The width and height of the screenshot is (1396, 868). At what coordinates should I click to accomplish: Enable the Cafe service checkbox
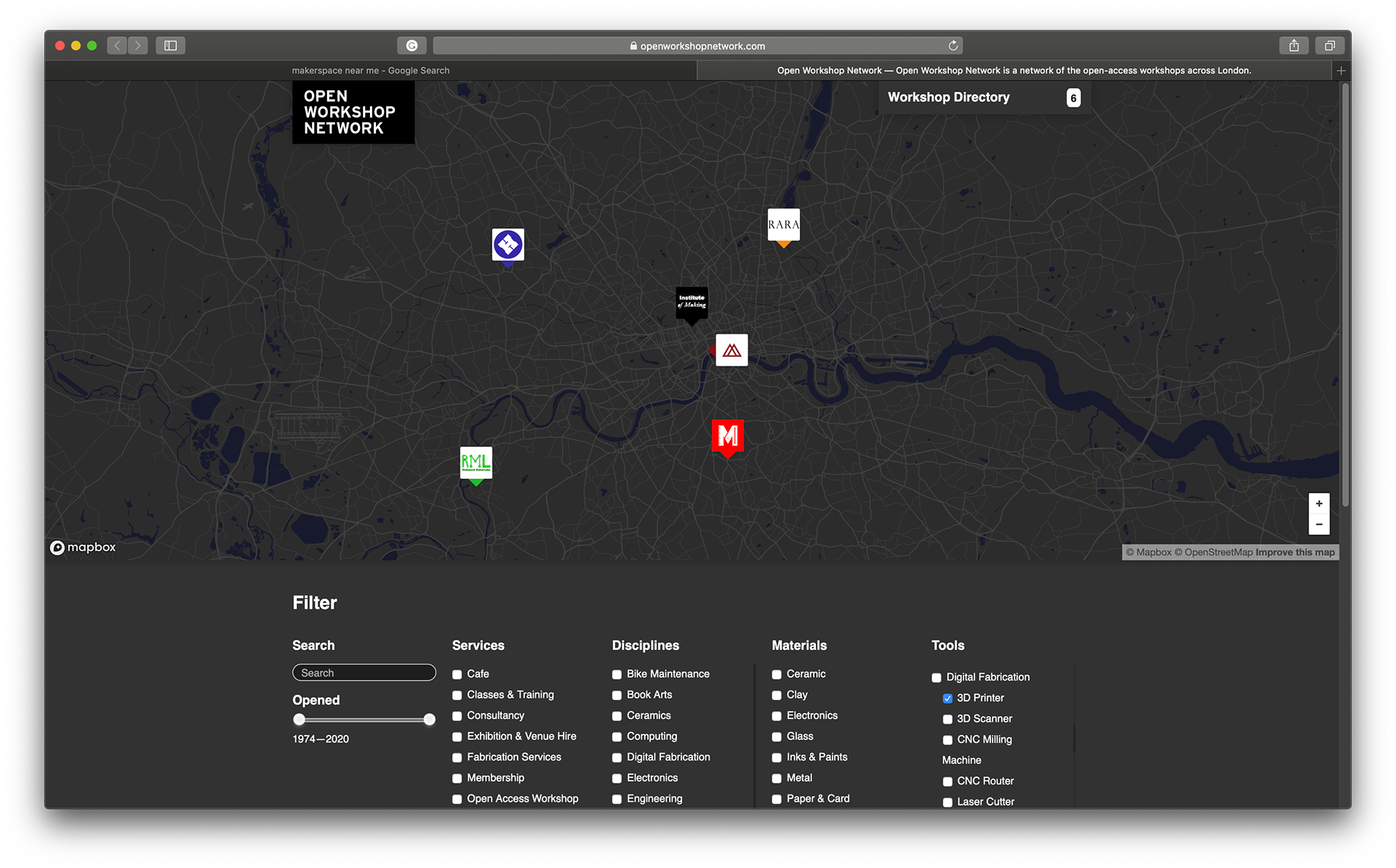(x=457, y=675)
